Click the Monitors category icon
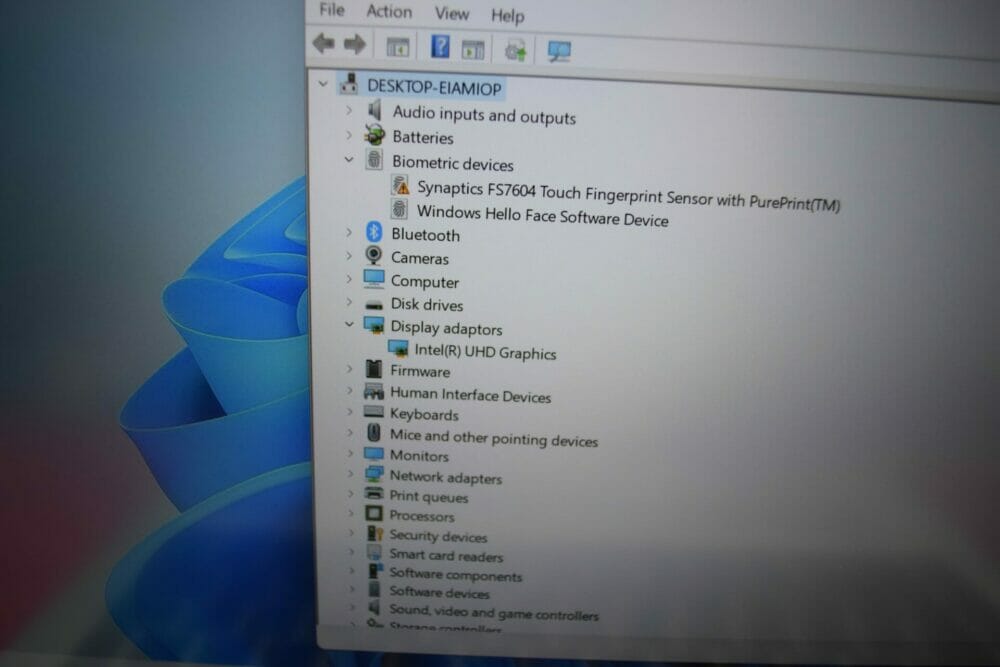 [374, 454]
